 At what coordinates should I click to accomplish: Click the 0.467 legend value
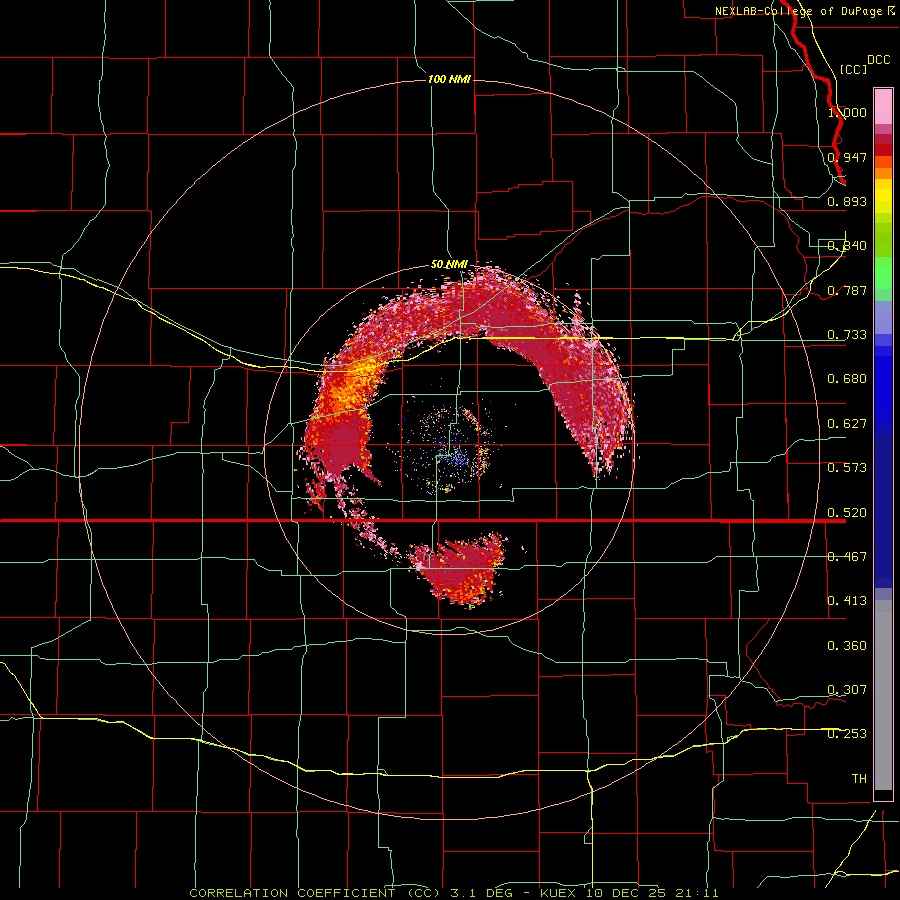click(x=847, y=557)
